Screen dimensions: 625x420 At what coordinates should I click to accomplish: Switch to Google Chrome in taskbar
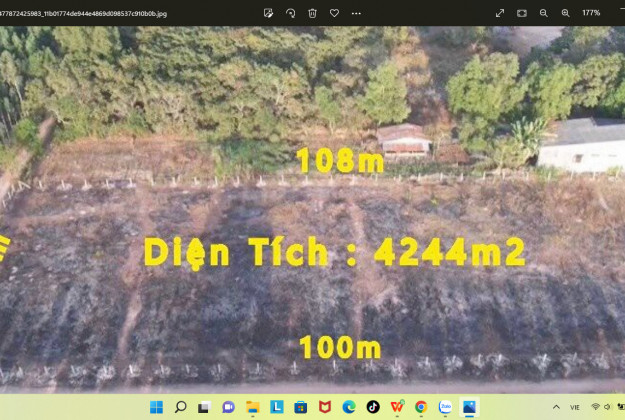(x=421, y=407)
